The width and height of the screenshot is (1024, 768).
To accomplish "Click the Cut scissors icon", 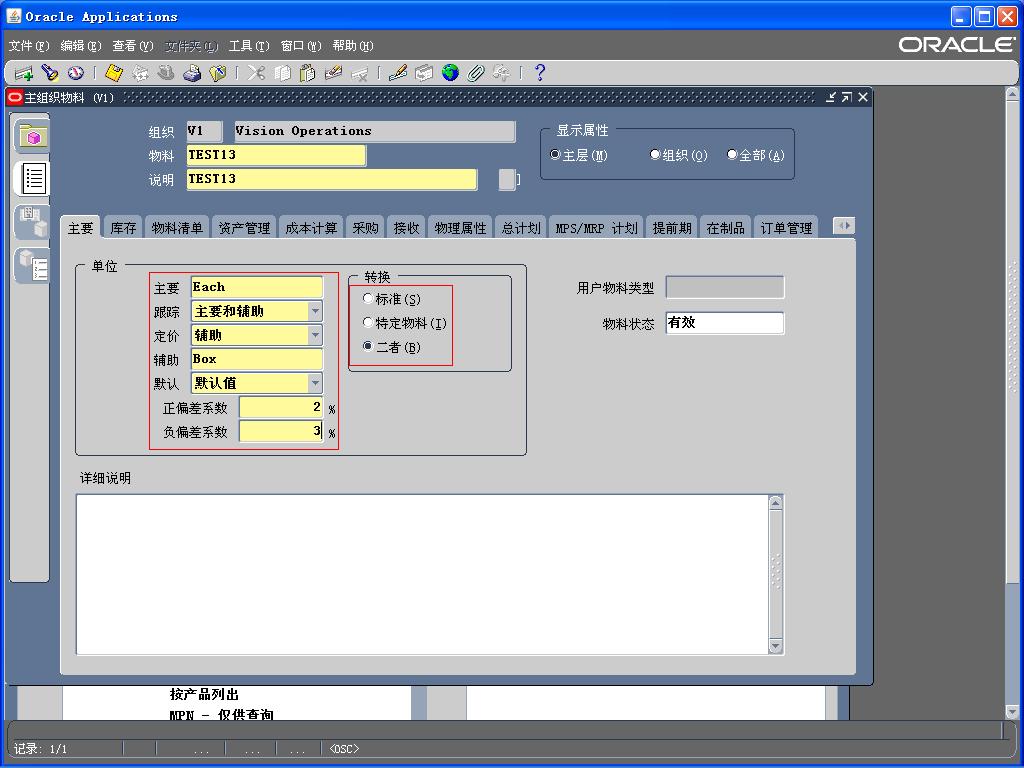I will tap(256, 73).
